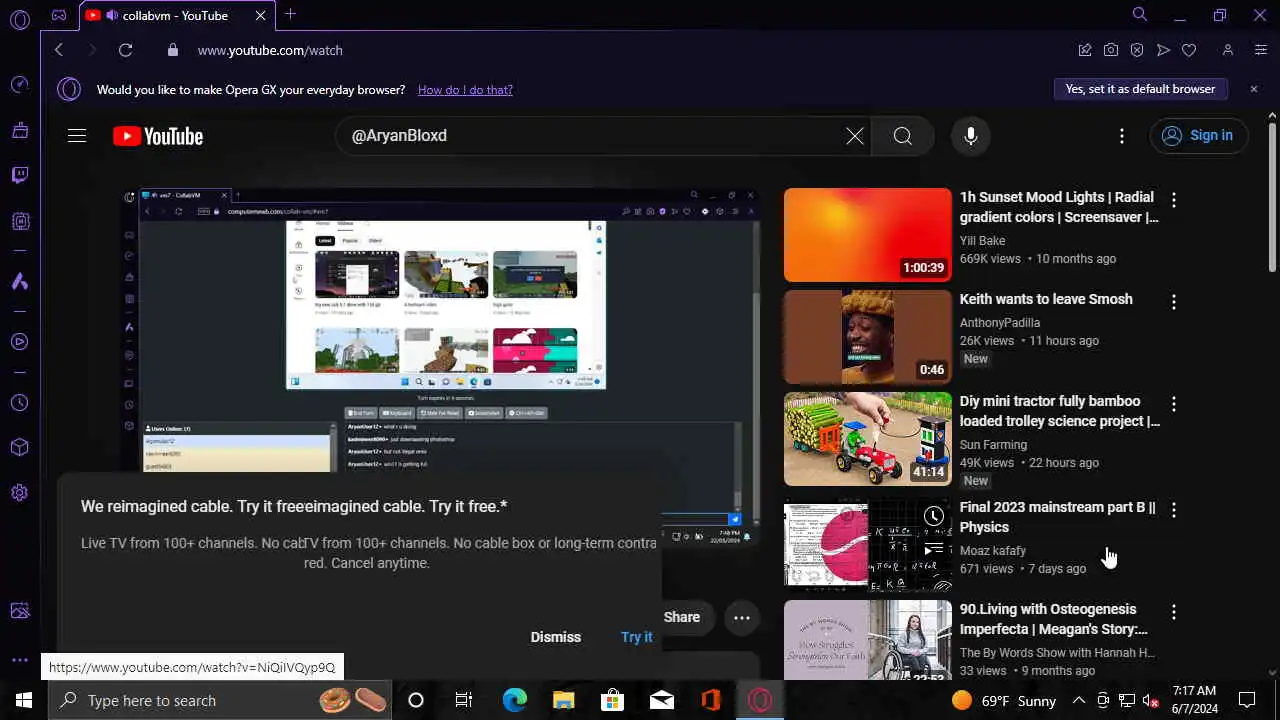Reload the current page
This screenshot has width=1280, height=720.
(125, 50)
